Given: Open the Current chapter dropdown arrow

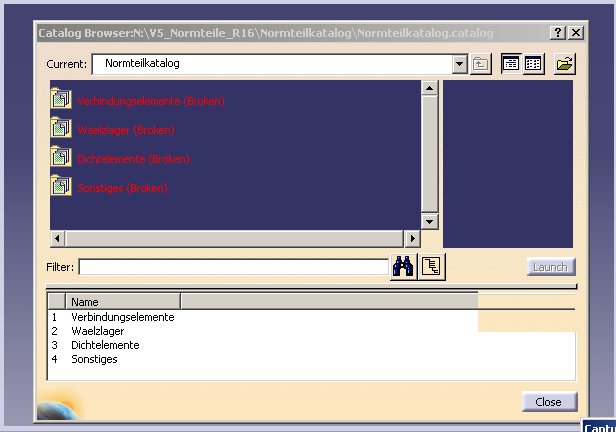Looking at the screenshot, I should coord(459,64).
